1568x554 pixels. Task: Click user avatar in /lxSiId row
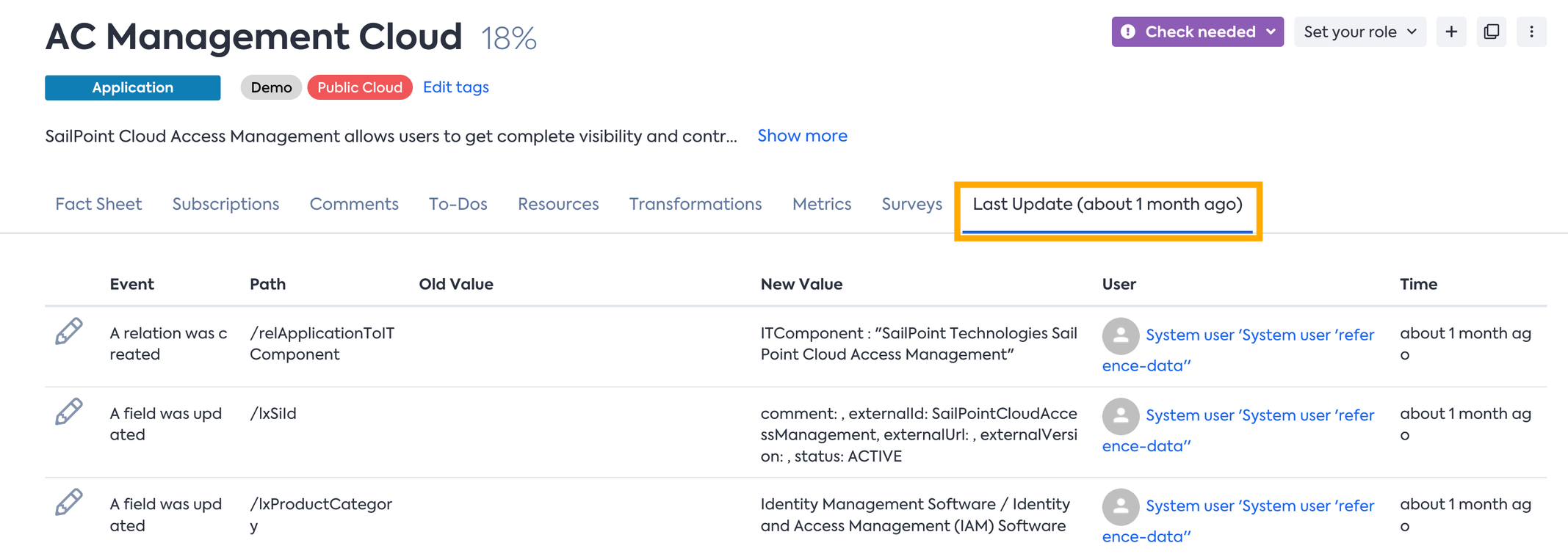(x=1121, y=417)
